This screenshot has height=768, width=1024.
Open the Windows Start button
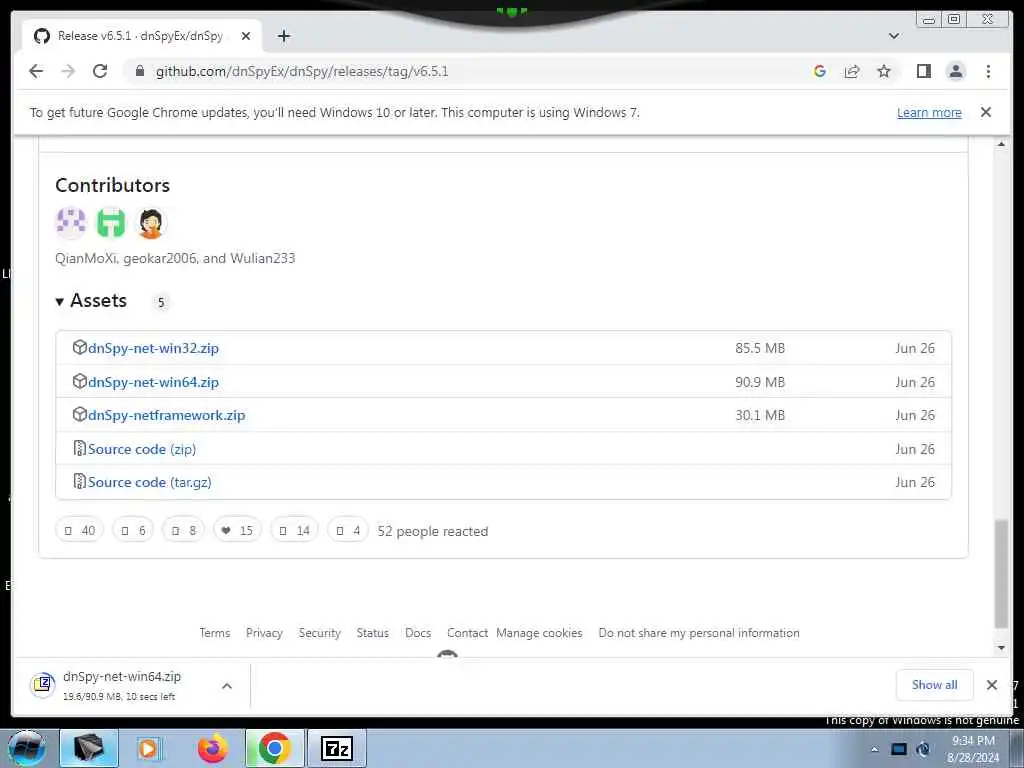[27, 748]
